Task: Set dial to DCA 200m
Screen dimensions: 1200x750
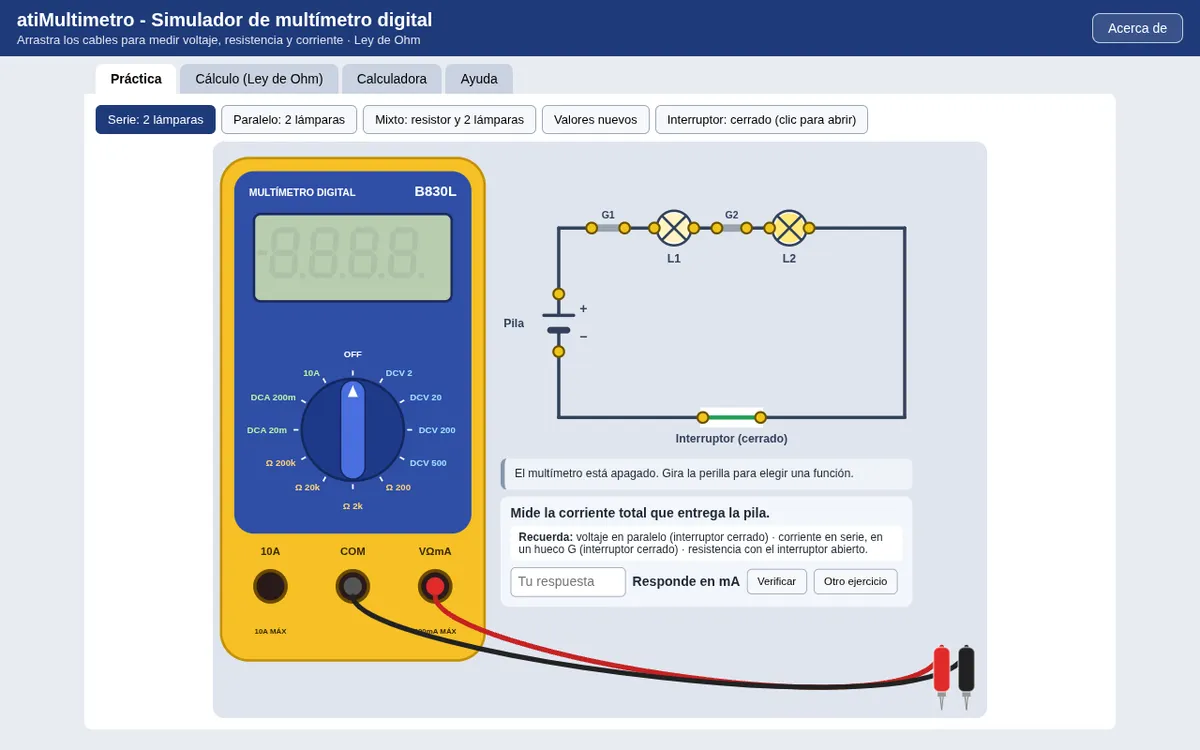Action: 273,397
